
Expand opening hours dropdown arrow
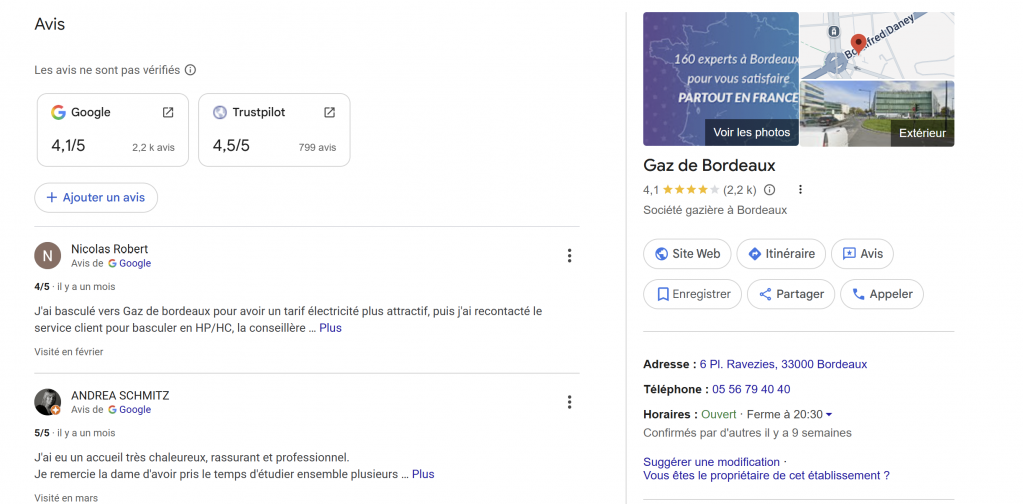tap(829, 415)
